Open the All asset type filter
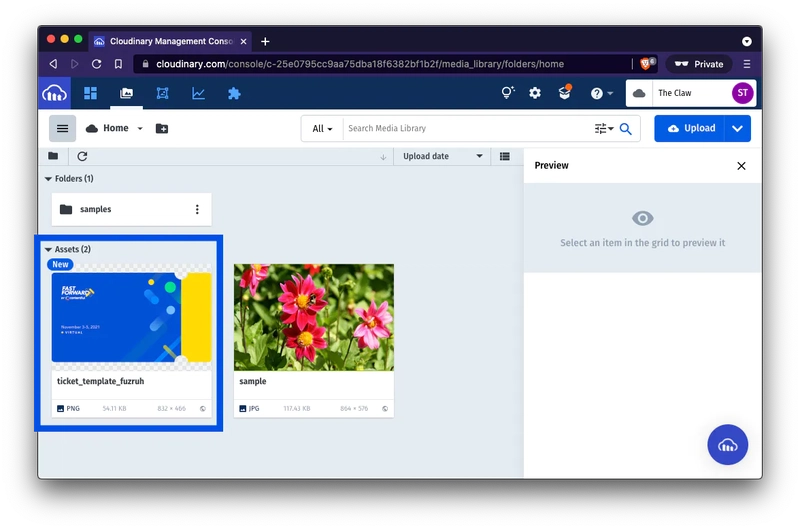The image size is (800, 529). coord(322,129)
